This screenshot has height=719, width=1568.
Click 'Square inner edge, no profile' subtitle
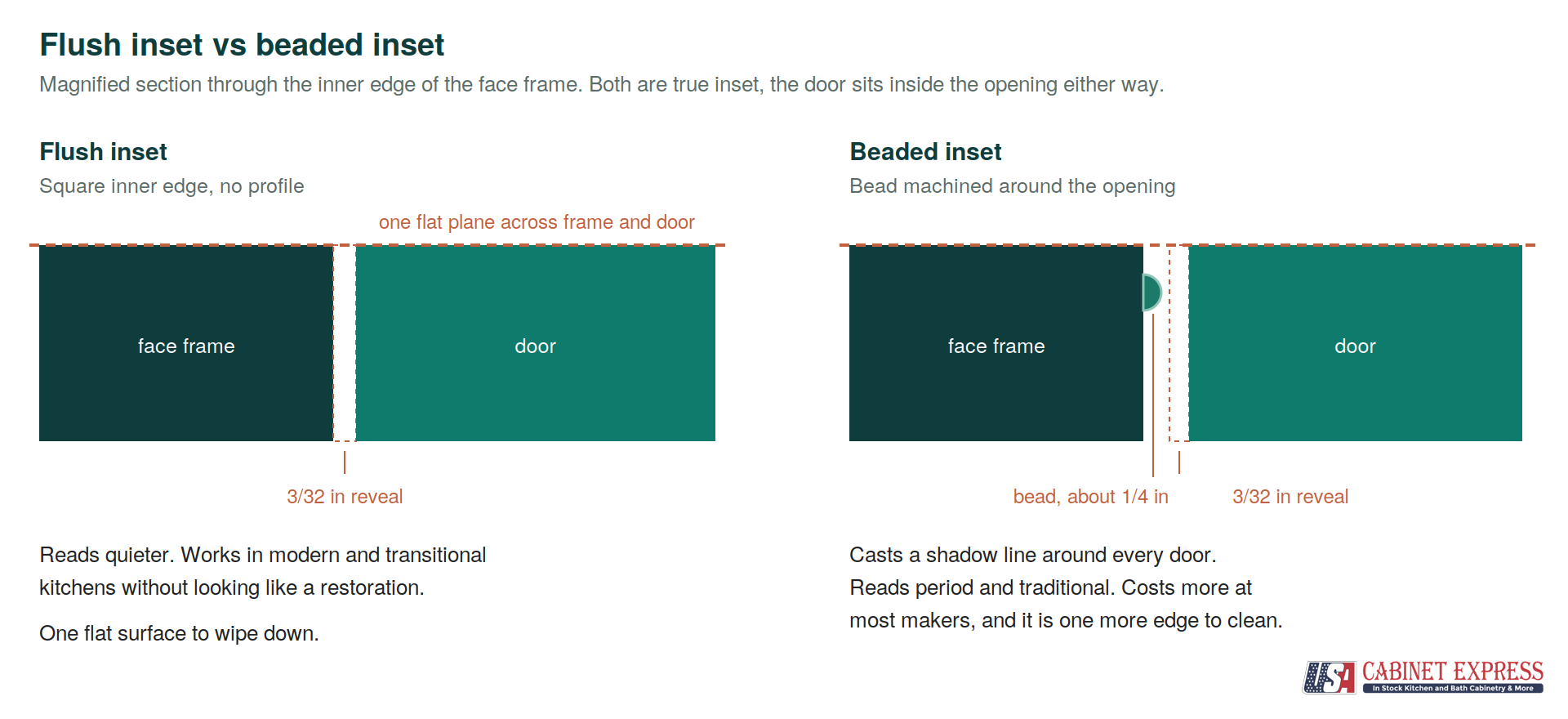(171, 186)
